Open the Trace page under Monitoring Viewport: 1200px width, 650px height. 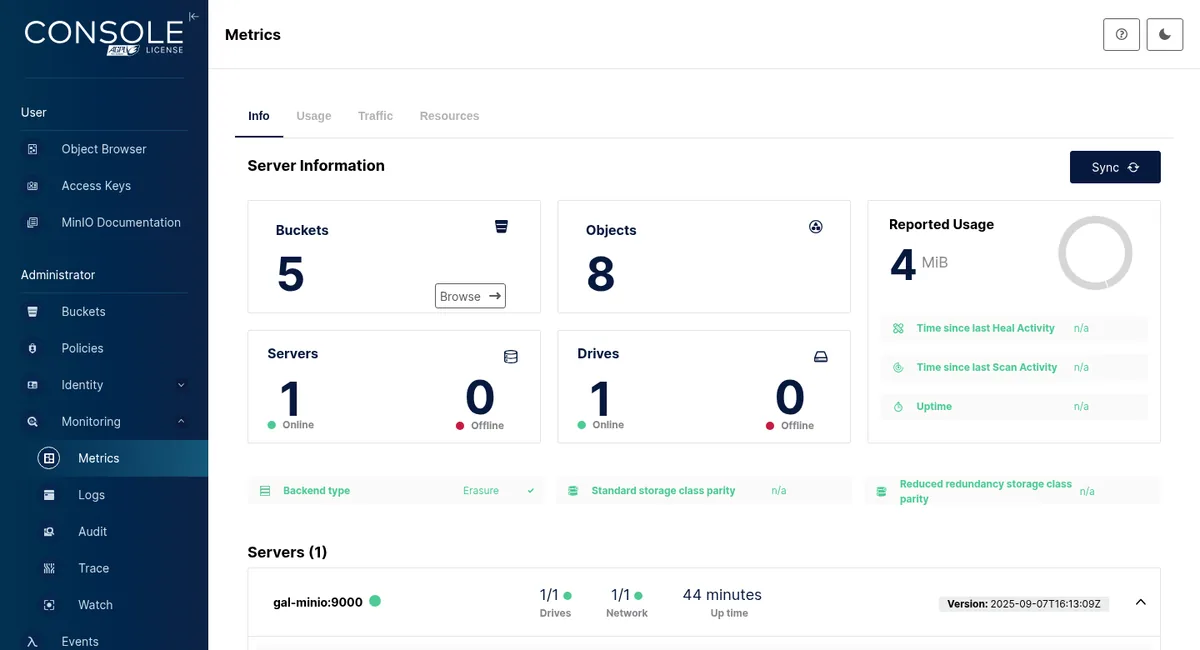click(94, 568)
